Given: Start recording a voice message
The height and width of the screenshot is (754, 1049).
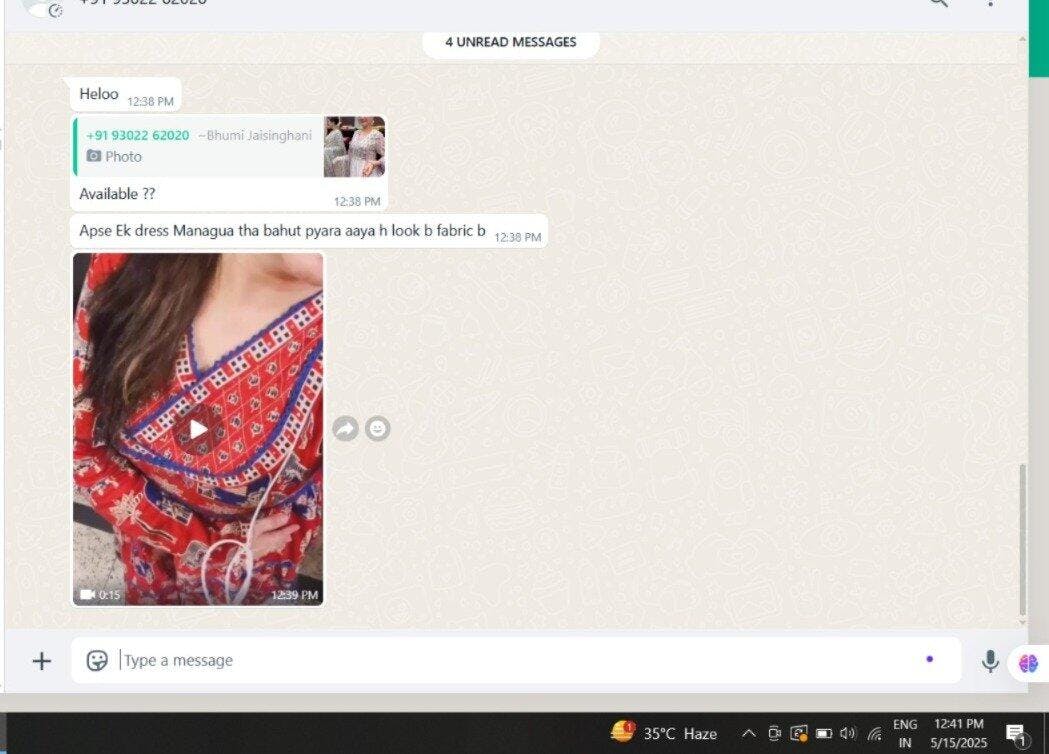Looking at the screenshot, I should 990,661.
